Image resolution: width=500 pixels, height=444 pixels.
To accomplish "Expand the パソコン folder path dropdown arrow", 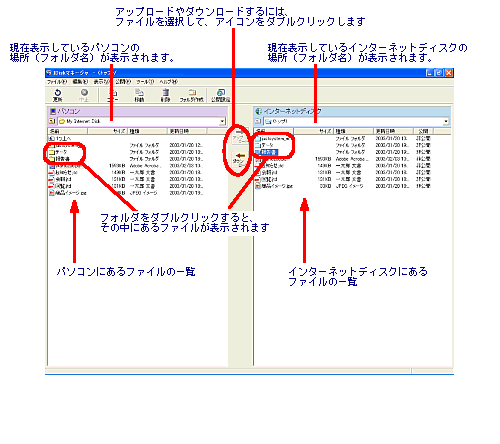I will pos(222,121).
